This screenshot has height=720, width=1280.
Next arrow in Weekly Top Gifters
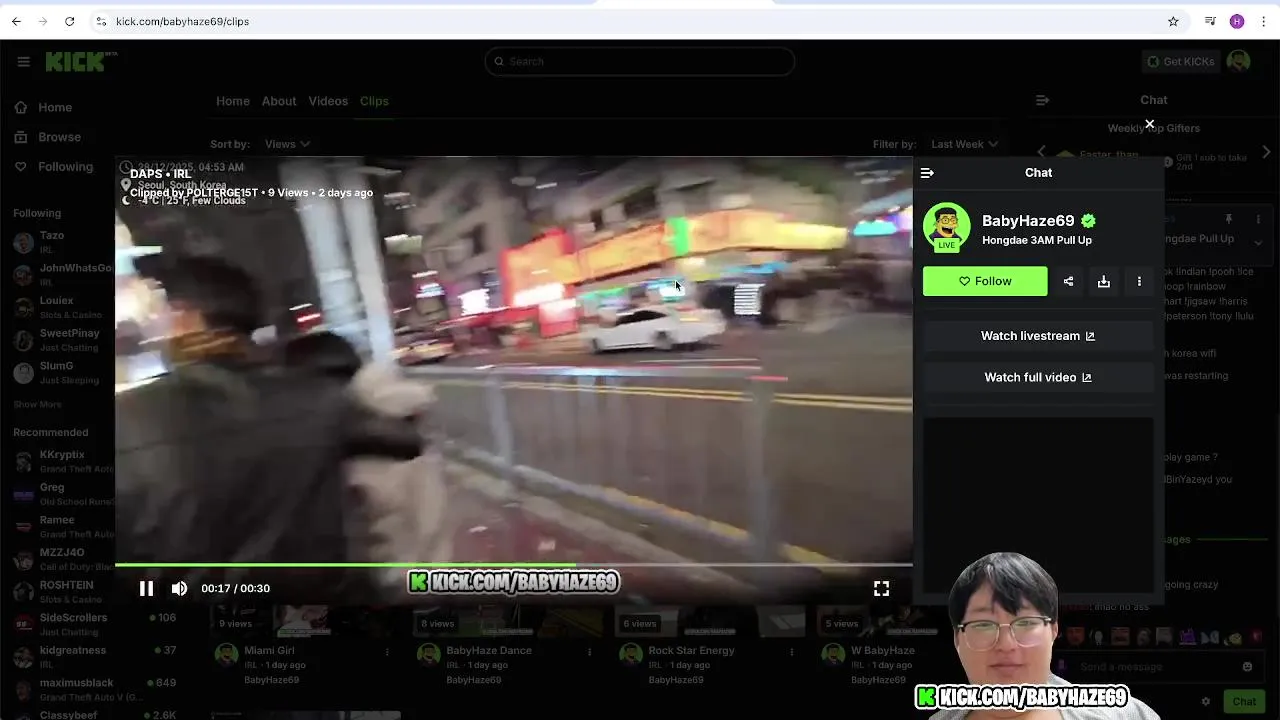[x=1266, y=152]
